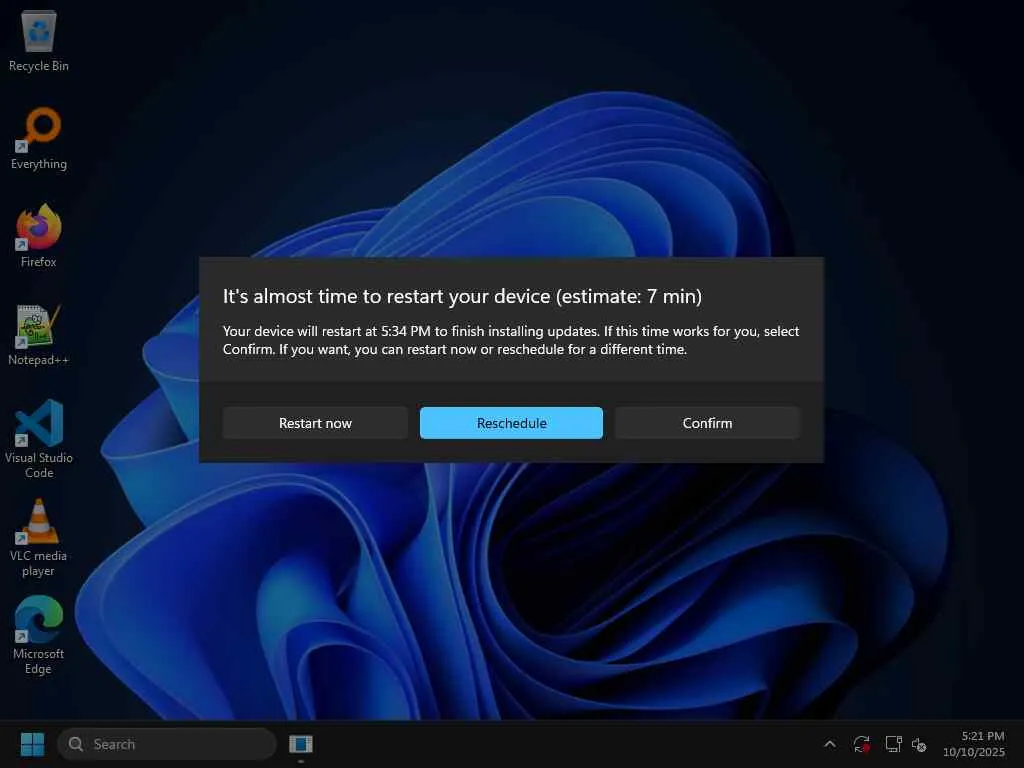Open the network status tray icon
Viewport: 1024px width, 768px height.
pos(893,744)
